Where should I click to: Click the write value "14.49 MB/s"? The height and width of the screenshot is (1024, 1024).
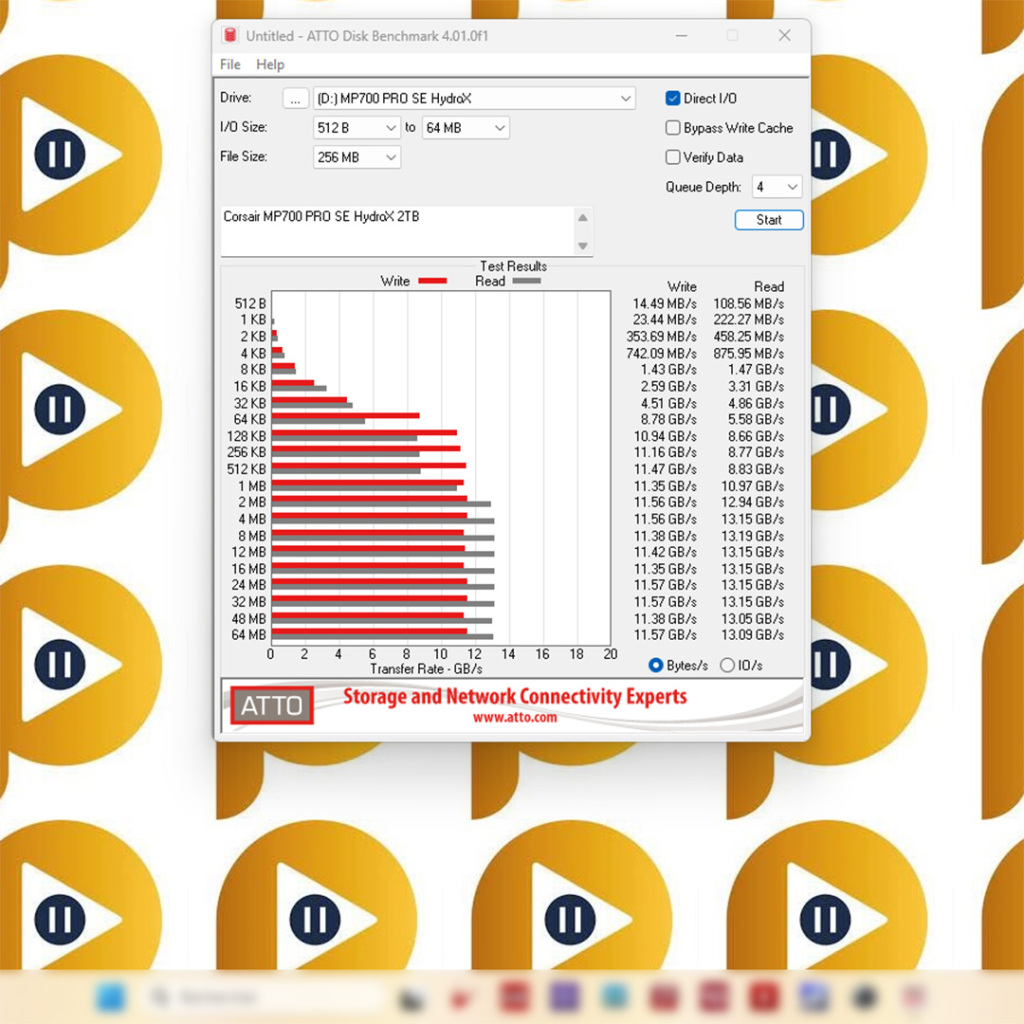point(664,304)
